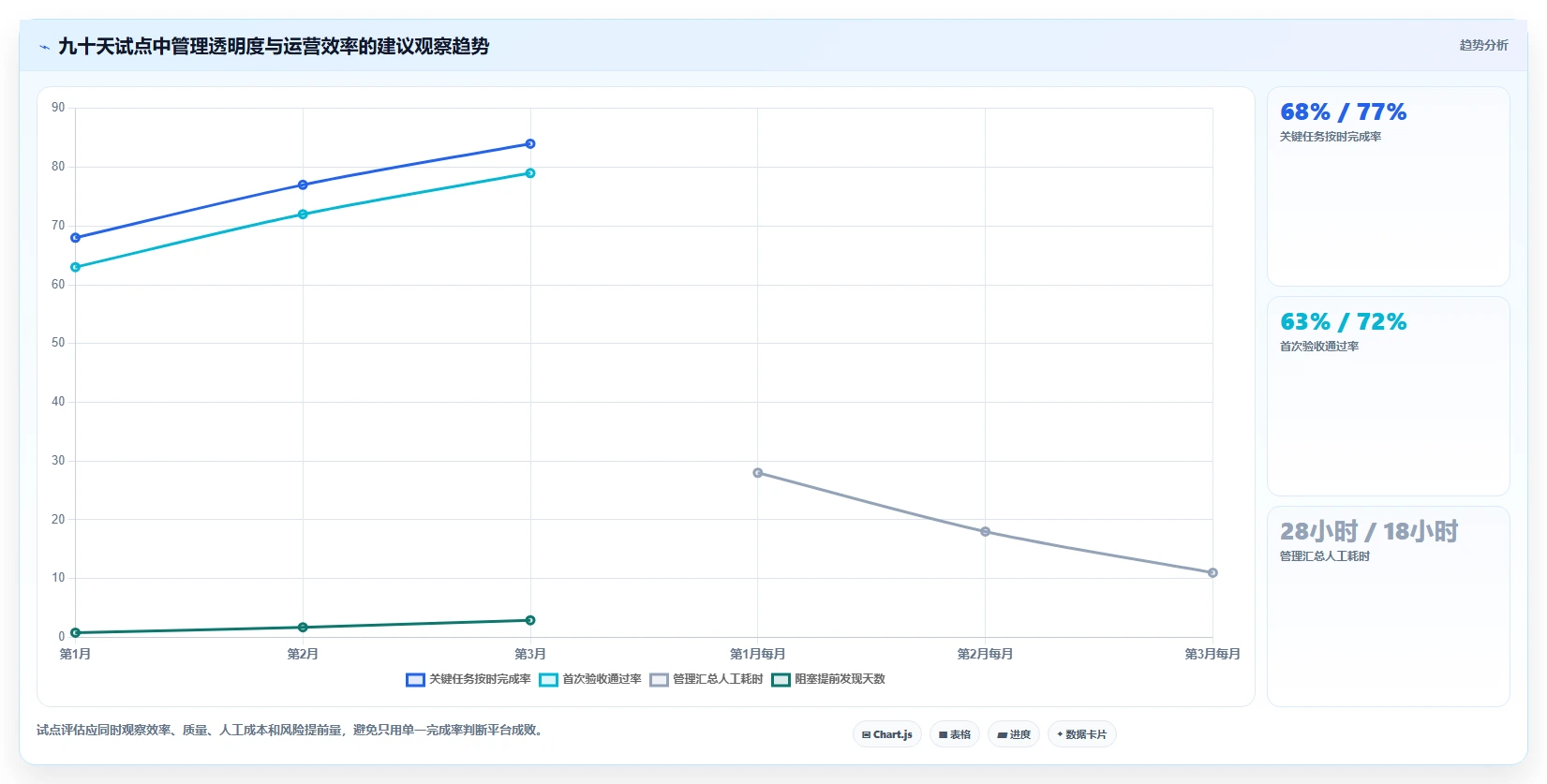The height and width of the screenshot is (784, 1547).
Task: Click the 趋势分析 label in header
Action: (x=1483, y=45)
